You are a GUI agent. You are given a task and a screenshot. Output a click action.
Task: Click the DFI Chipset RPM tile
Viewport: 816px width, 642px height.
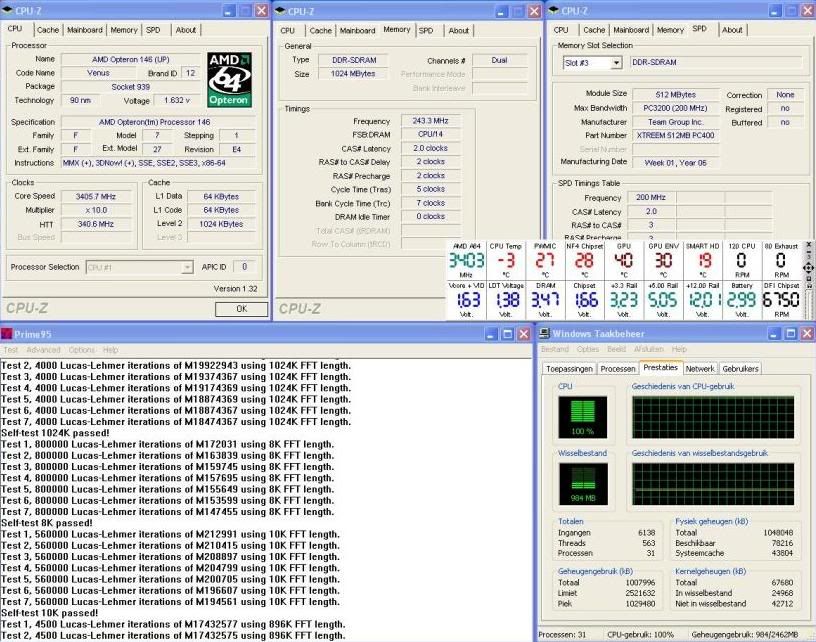(781, 300)
